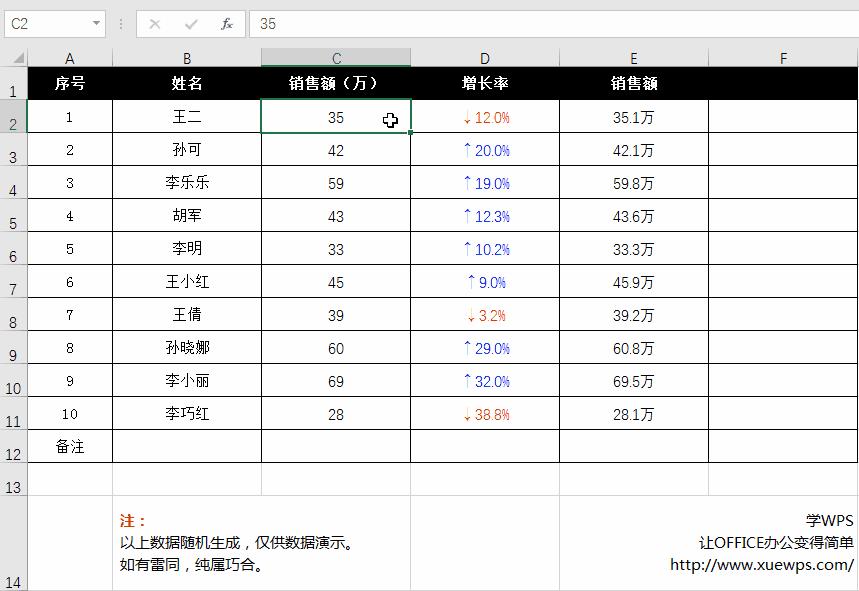Select the 销售额（万）header cell
Viewport: 859px width, 591px height.
coord(335,84)
